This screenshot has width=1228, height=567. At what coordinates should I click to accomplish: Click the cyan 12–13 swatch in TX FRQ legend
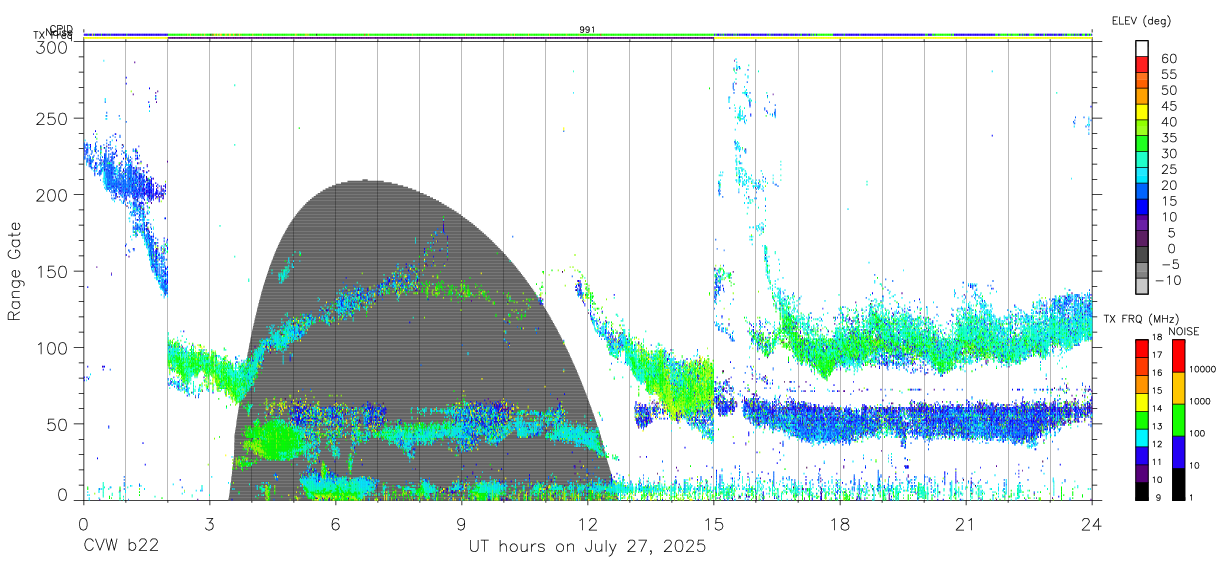click(x=1142, y=436)
